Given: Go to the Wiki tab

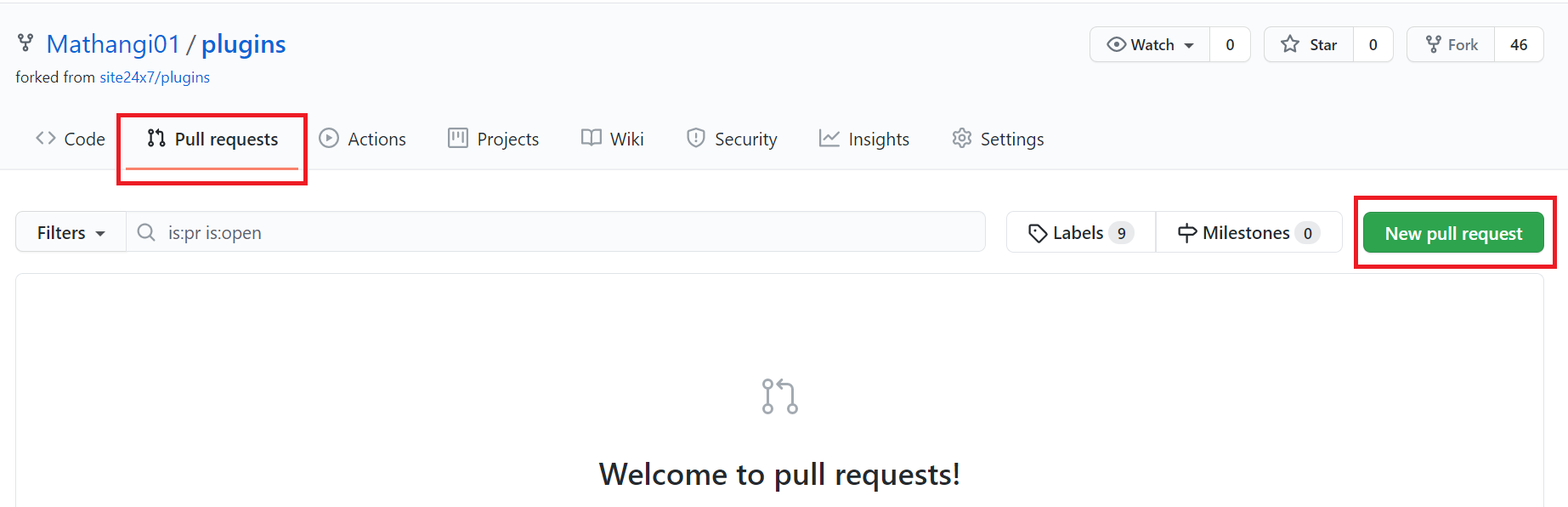Looking at the screenshot, I should (x=613, y=139).
